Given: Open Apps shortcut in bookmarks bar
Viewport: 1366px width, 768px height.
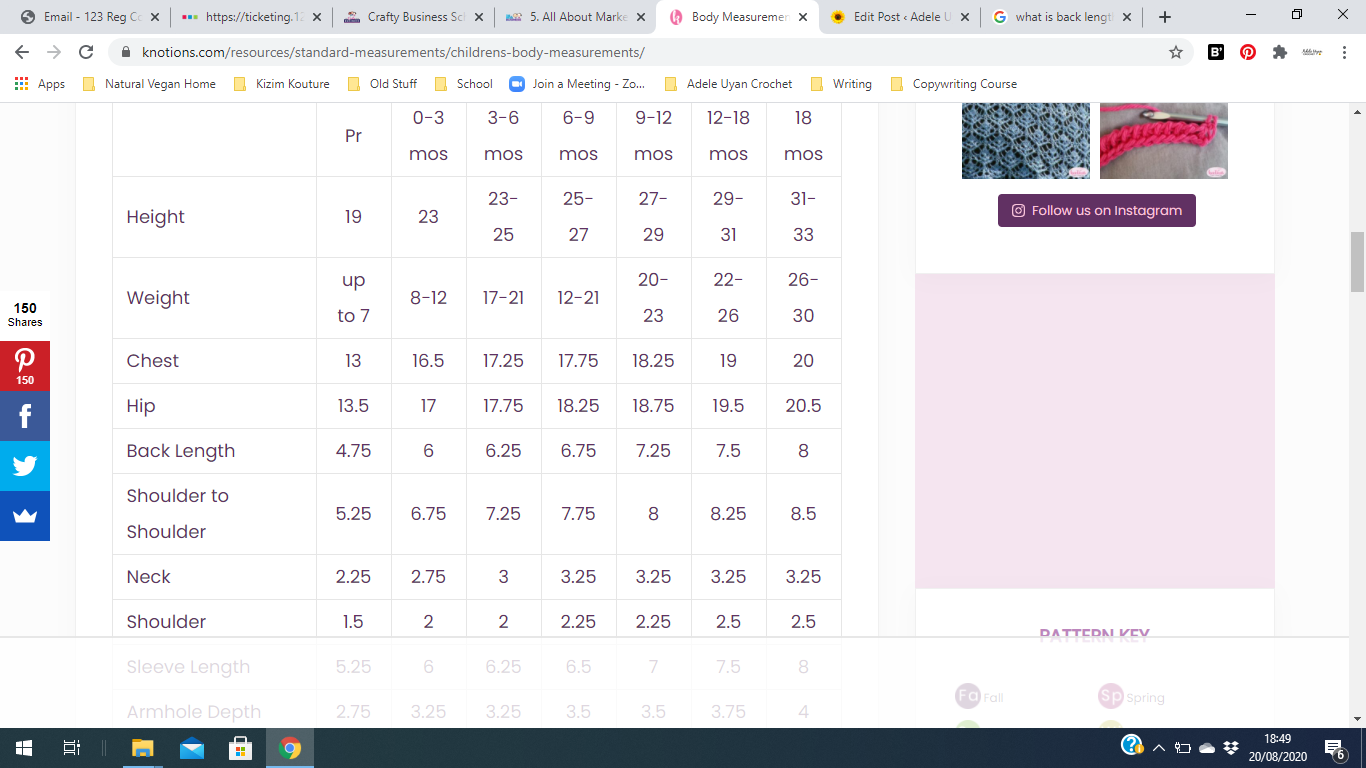Looking at the screenshot, I should [40, 84].
